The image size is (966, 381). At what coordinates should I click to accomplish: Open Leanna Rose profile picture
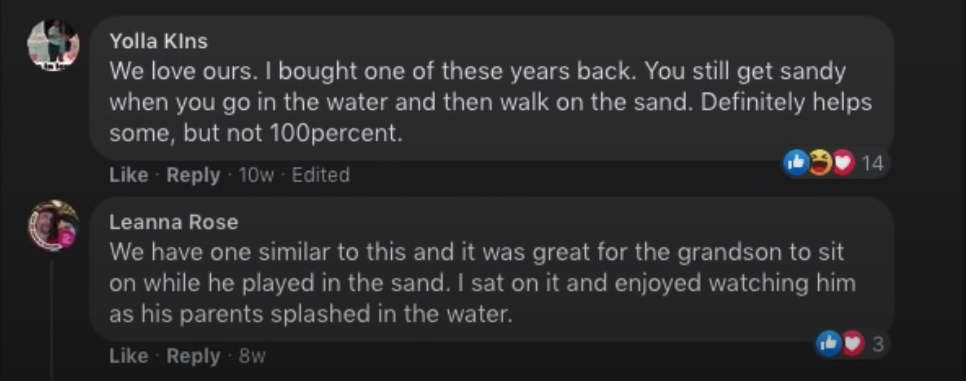pyautogui.click(x=54, y=225)
